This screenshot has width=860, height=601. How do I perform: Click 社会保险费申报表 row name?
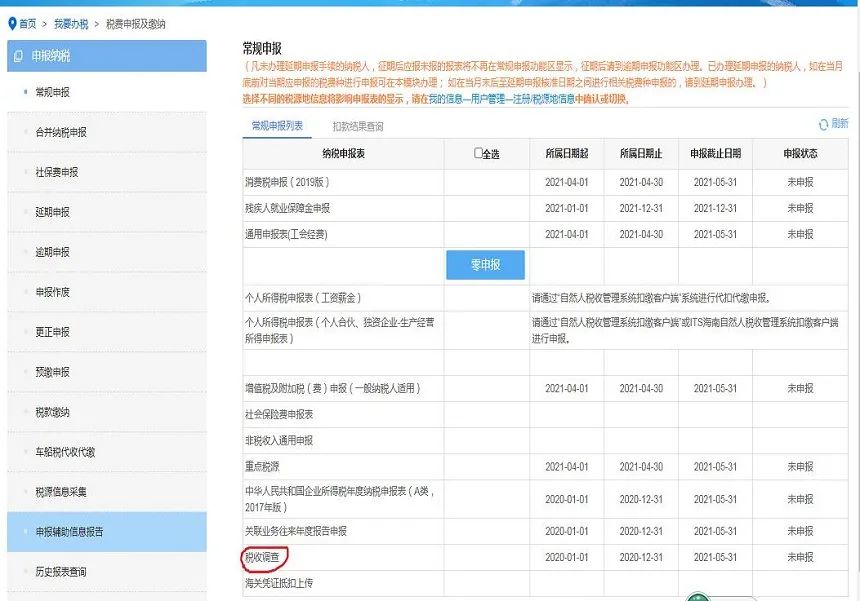click(279, 415)
